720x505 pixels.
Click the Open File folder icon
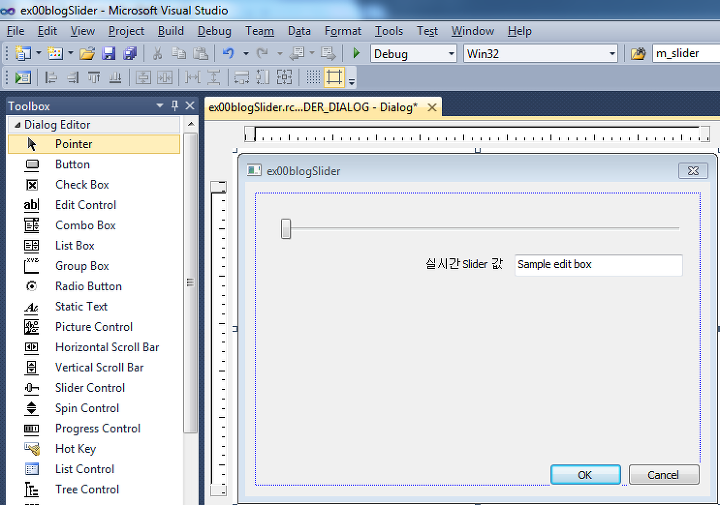[87, 54]
